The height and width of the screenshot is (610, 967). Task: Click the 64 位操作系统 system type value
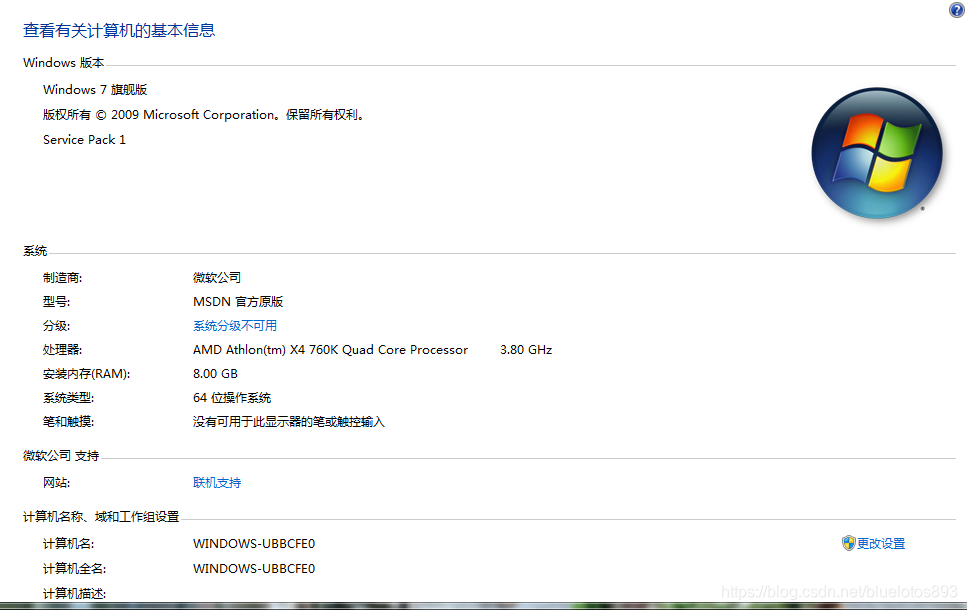coord(232,398)
